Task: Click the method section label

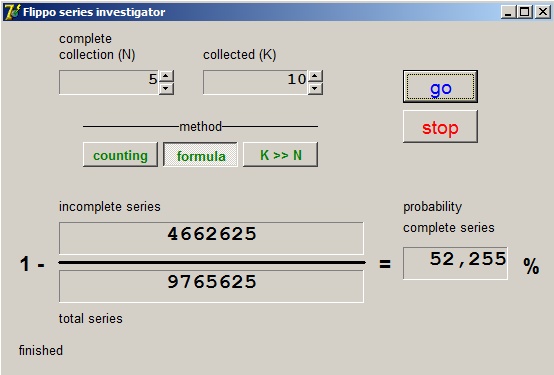Action: [200, 126]
